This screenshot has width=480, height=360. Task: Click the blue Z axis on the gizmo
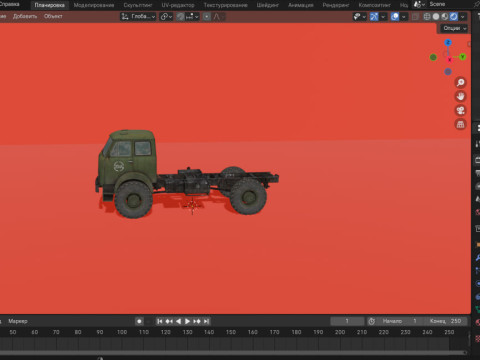(x=448, y=42)
